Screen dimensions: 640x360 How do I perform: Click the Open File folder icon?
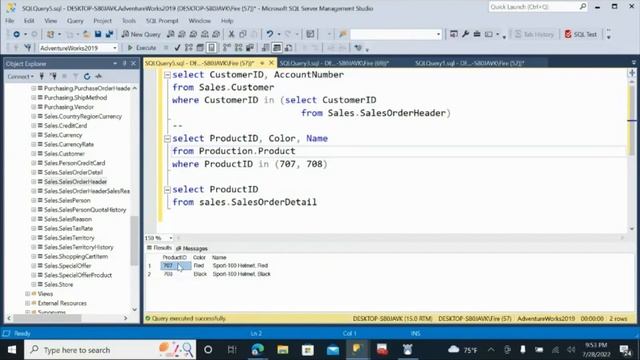87,34
